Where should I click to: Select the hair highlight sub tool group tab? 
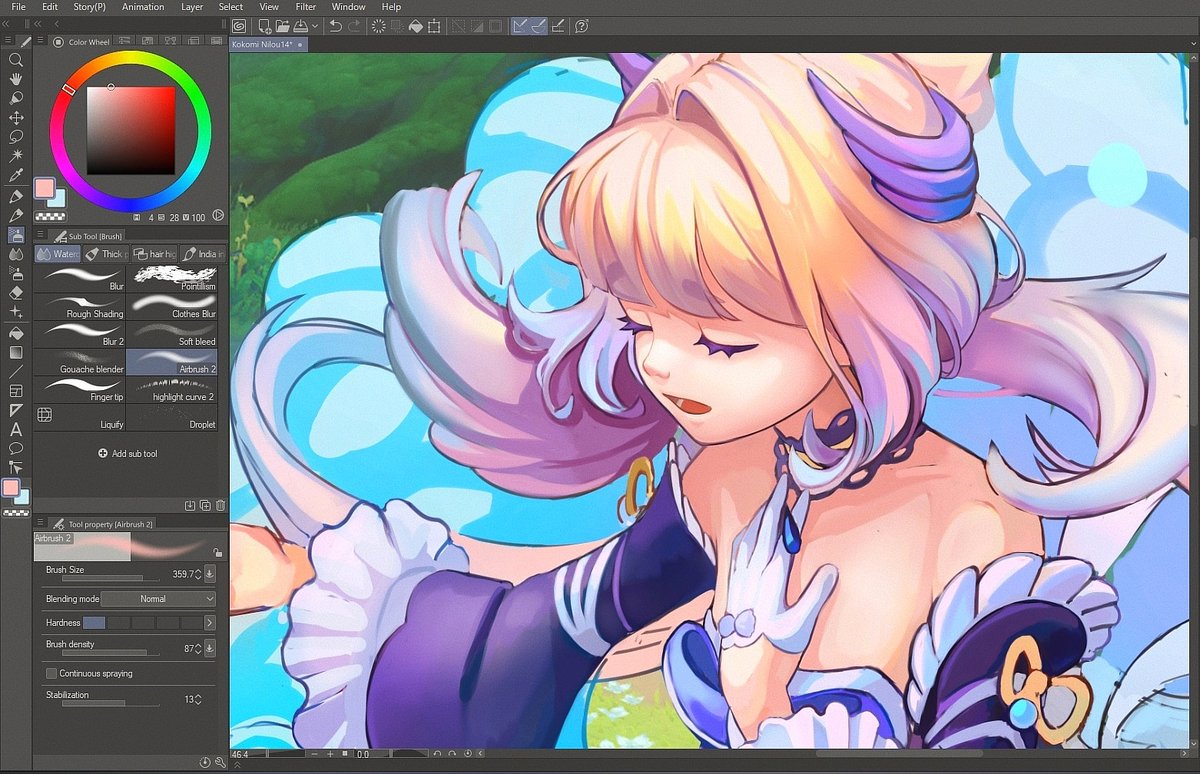[154, 254]
